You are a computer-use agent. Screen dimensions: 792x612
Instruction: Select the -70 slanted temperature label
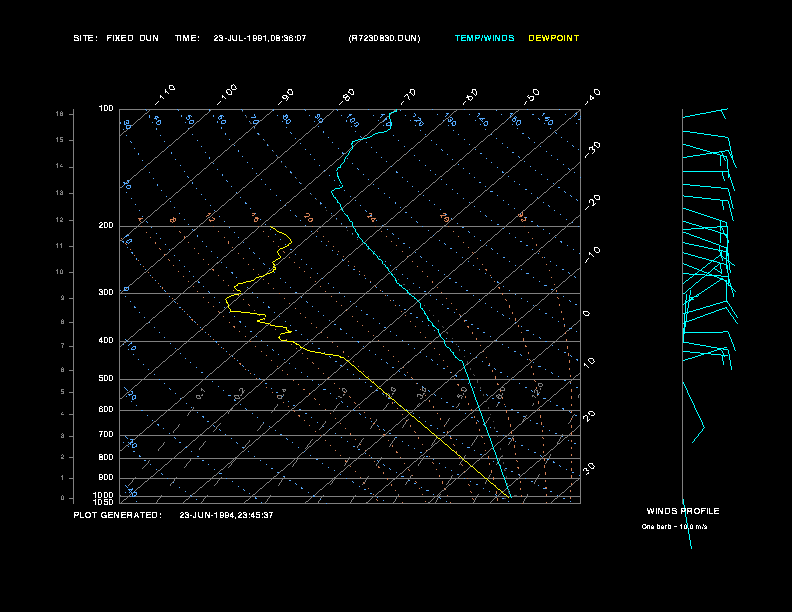click(x=409, y=97)
